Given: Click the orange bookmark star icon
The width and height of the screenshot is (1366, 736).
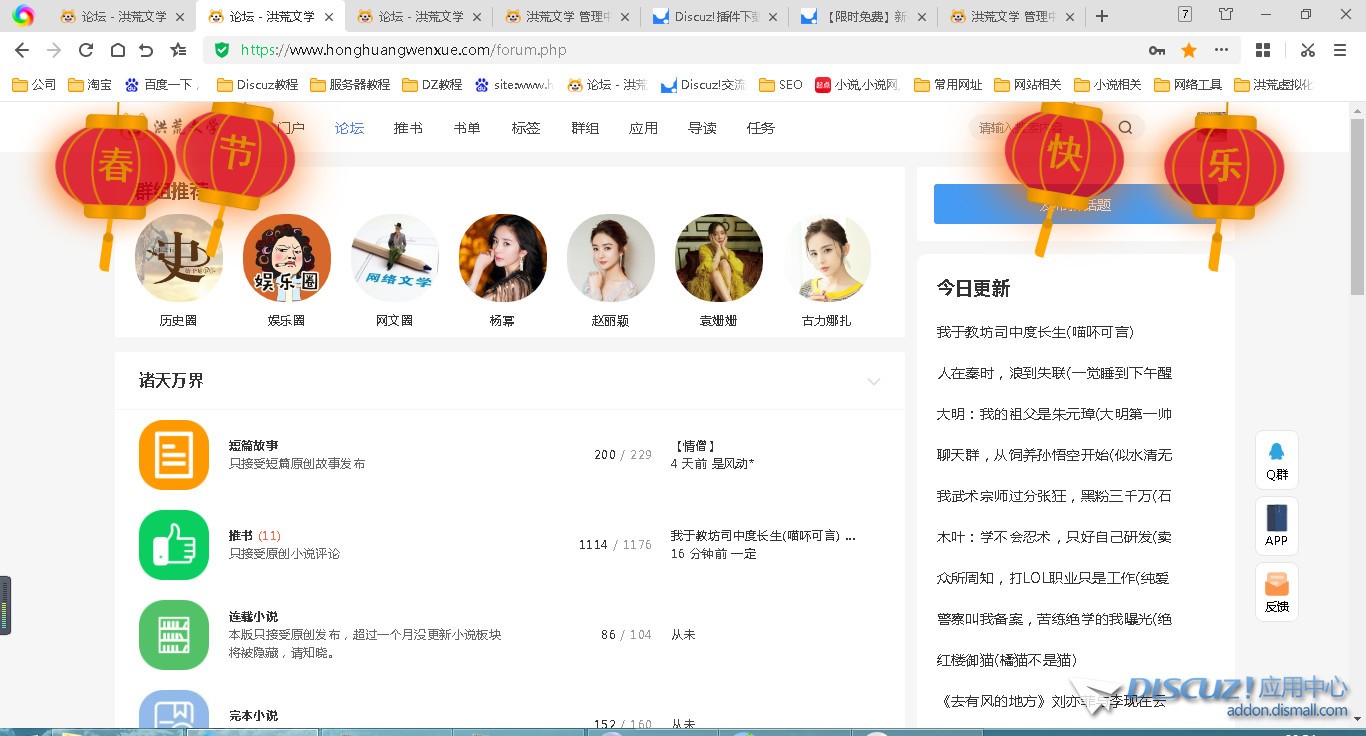Looking at the screenshot, I should coord(1189,50).
